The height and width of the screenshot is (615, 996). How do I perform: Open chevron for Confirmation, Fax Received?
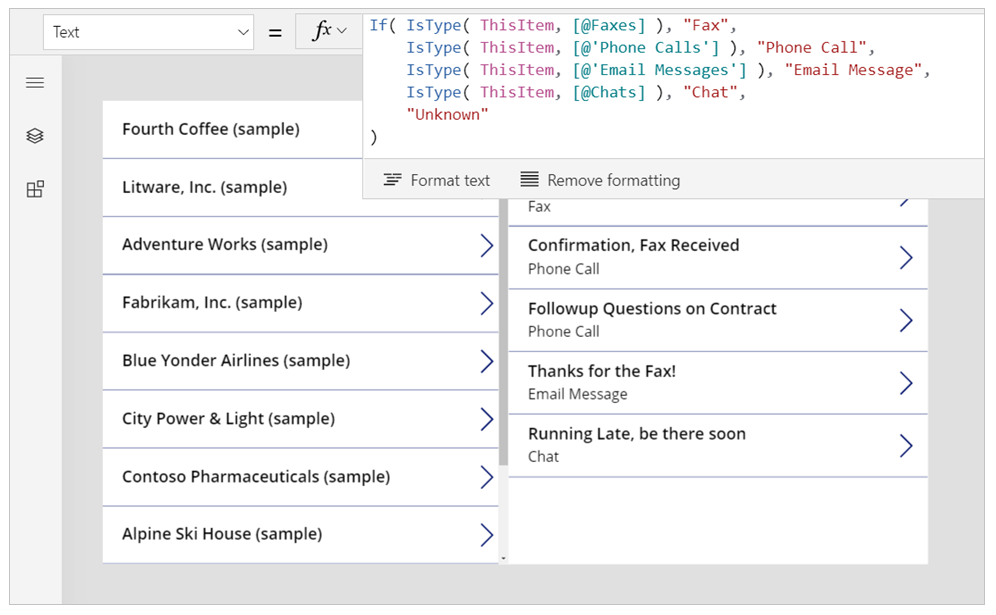point(906,257)
